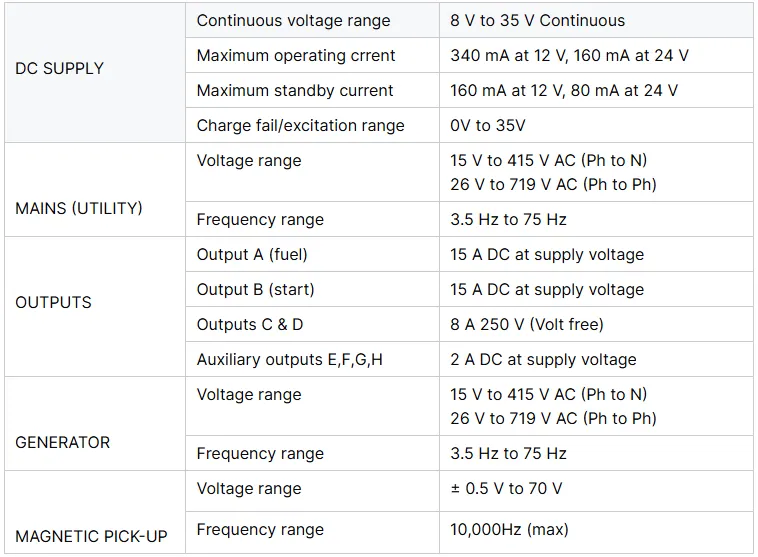Click the Maximum standby current label
Viewport: 758px width, 557px height.
coord(295,90)
